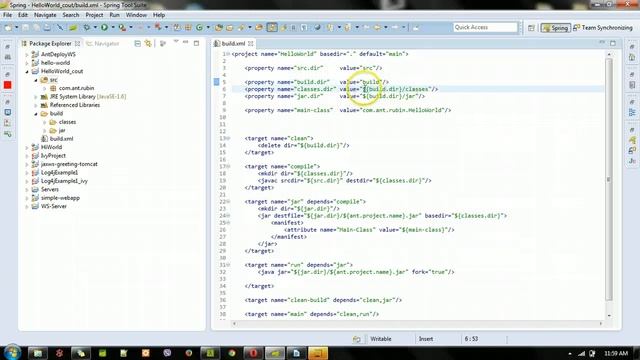The height and width of the screenshot is (360, 640).
Task: Click the Debug bug toolbar icon
Action: click(87, 27)
